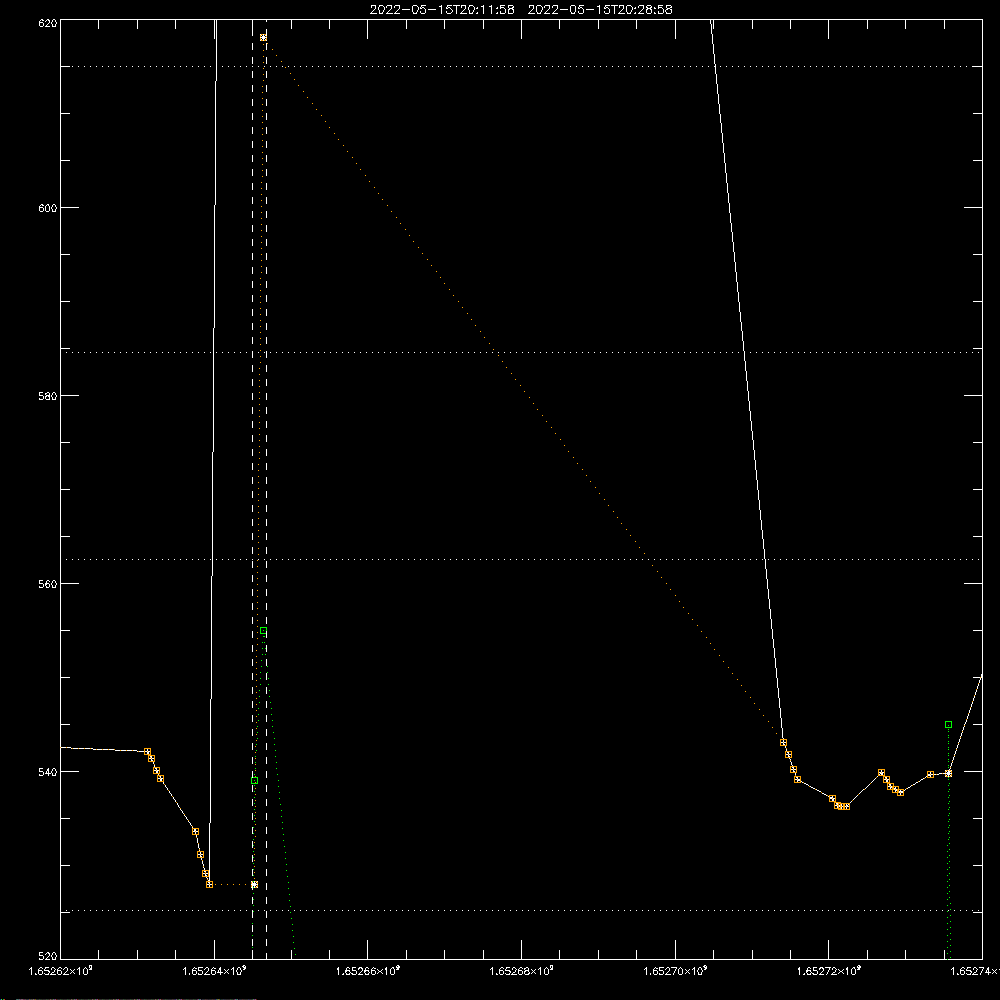Pick the green square marker near value 545
This screenshot has height=1000, width=1000.
(948, 724)
